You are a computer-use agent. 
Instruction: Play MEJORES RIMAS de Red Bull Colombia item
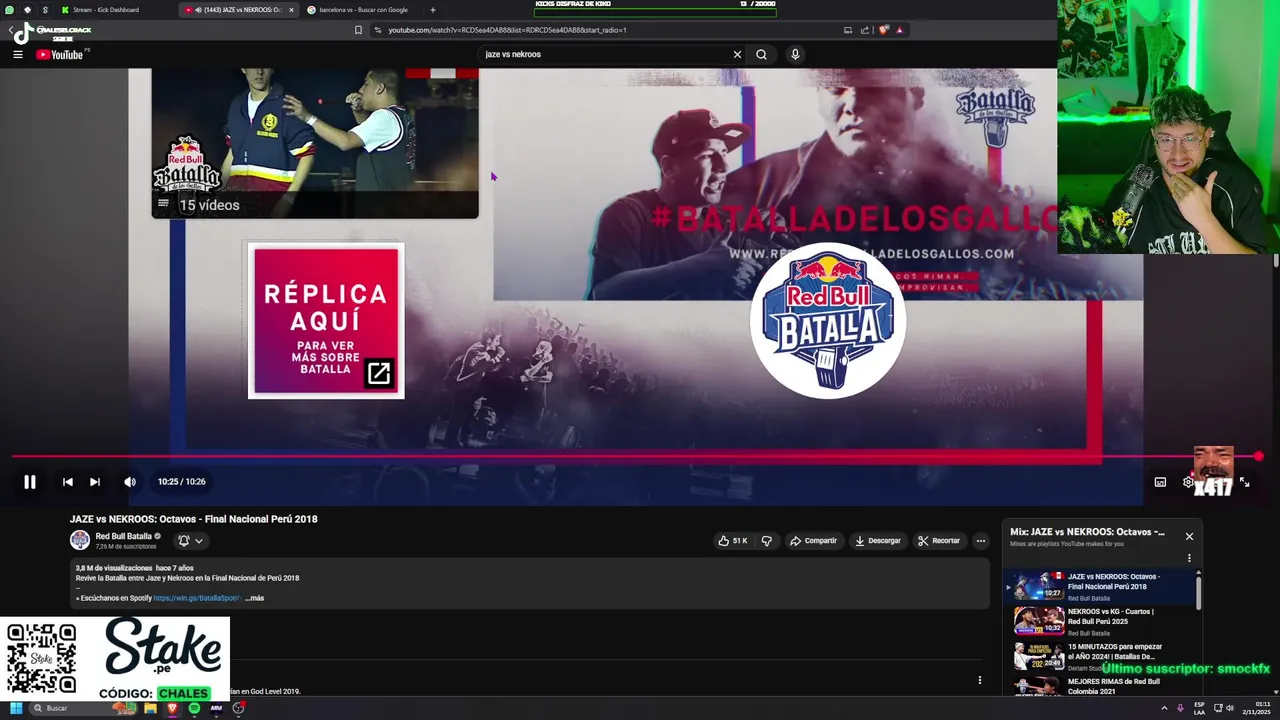coord(1100,687)
